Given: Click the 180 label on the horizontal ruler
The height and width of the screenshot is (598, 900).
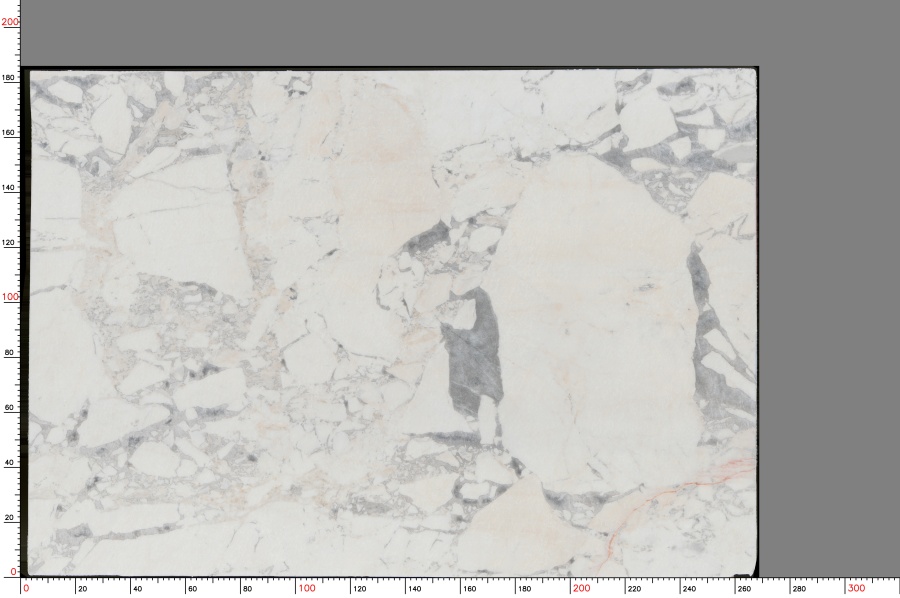Looking at the screenshot, I should [524, 589].
